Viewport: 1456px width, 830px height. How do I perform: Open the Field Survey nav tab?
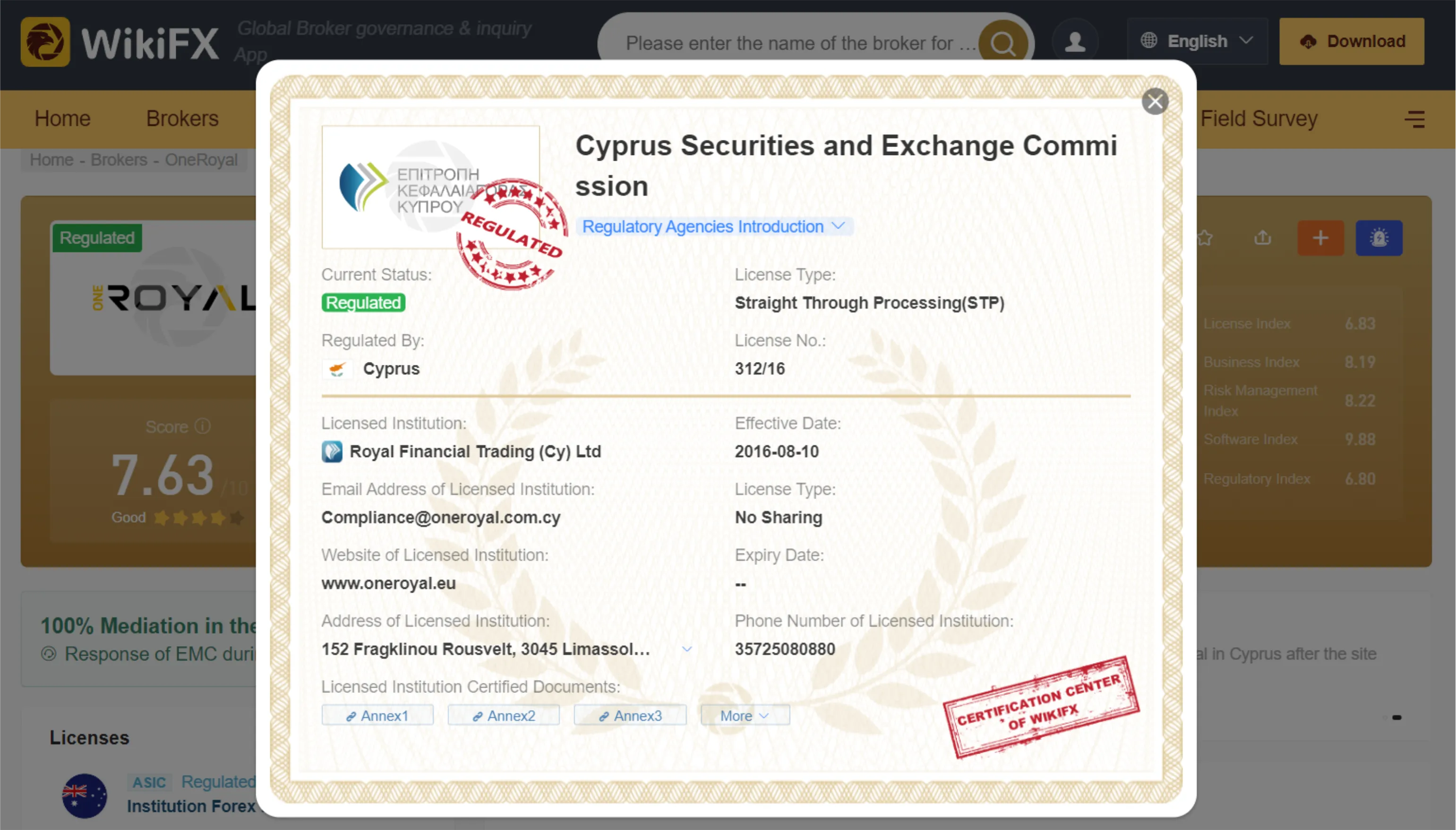(1259, 119)
